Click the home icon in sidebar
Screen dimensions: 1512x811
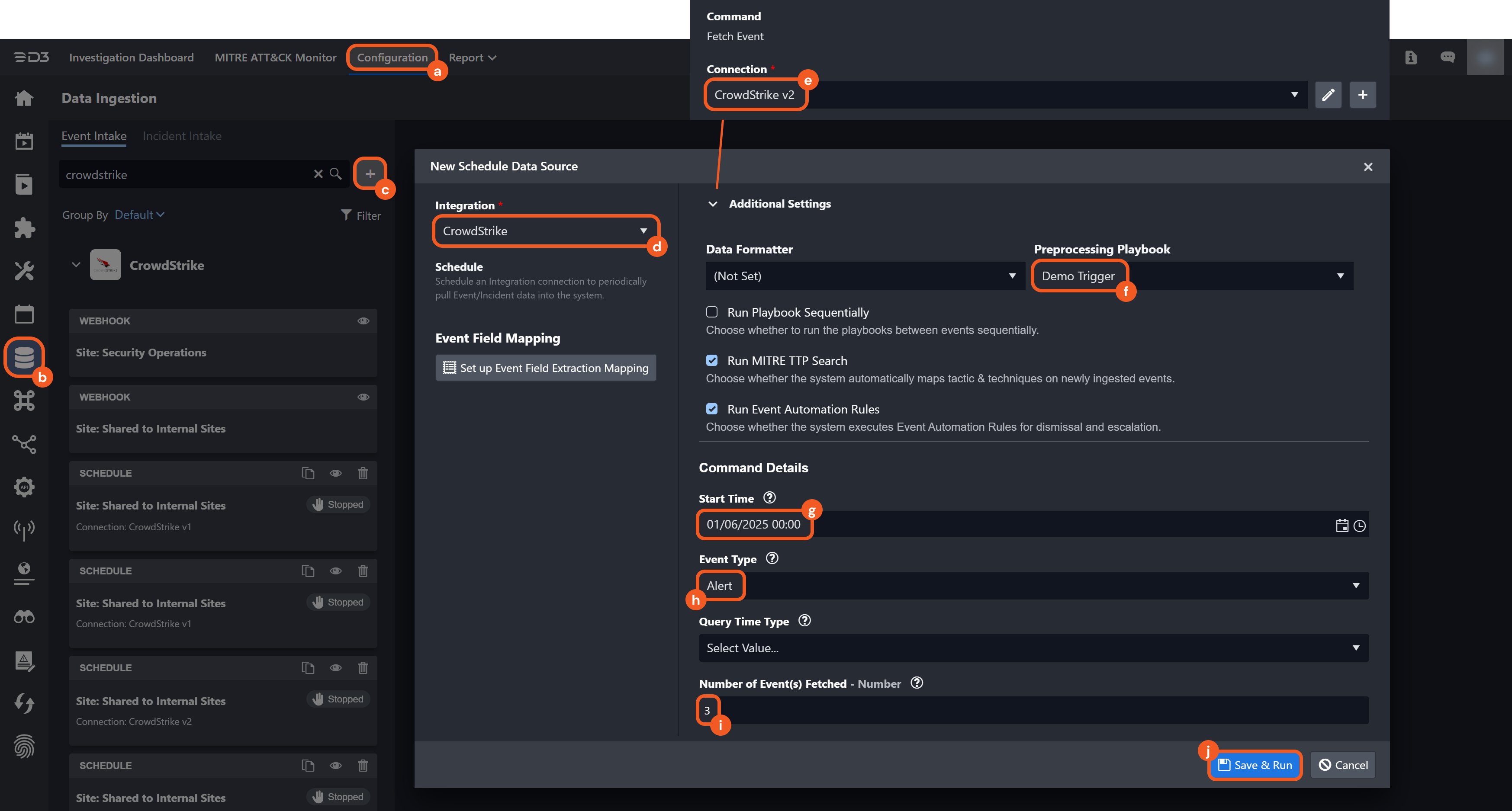coord(24,97)
